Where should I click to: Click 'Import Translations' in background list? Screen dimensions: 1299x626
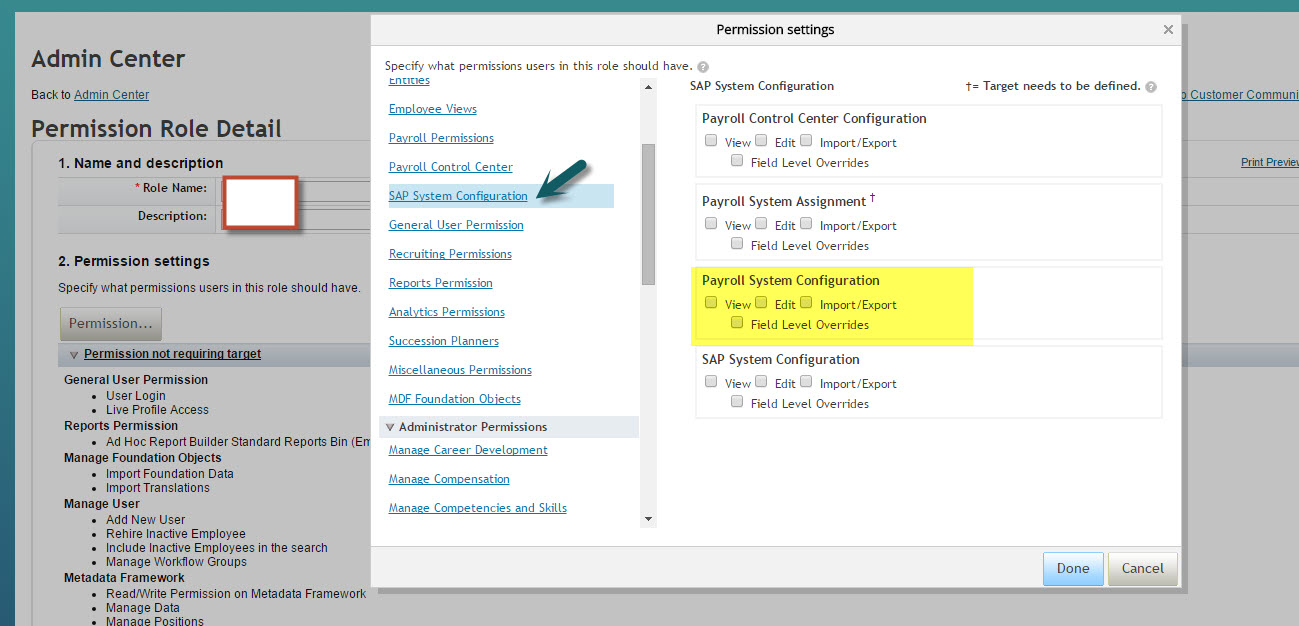pyautogui.click(x=158, y=488)
